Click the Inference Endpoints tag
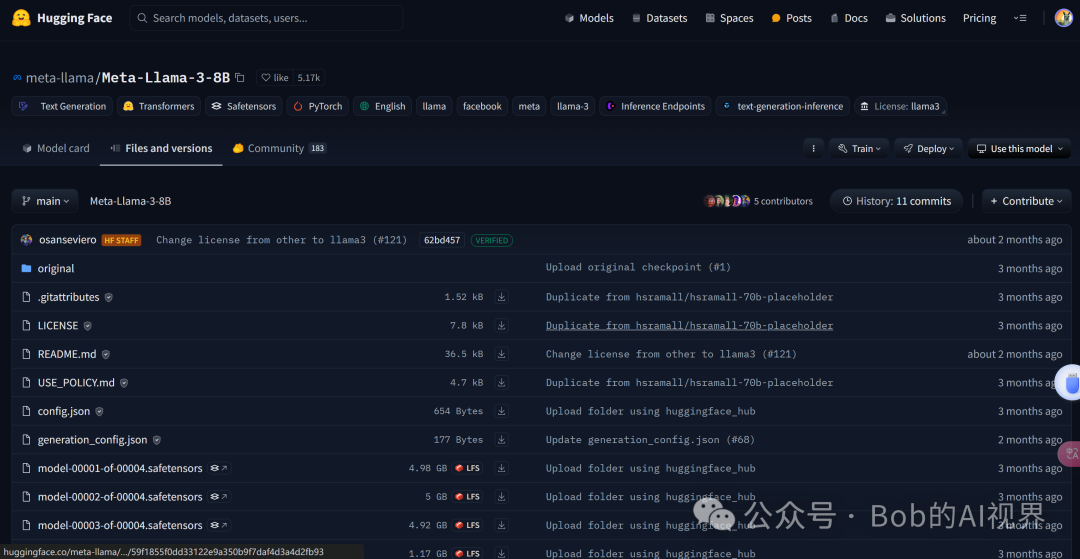The height and width of the screenshot is (559, 1080). [x=655, y=106]
